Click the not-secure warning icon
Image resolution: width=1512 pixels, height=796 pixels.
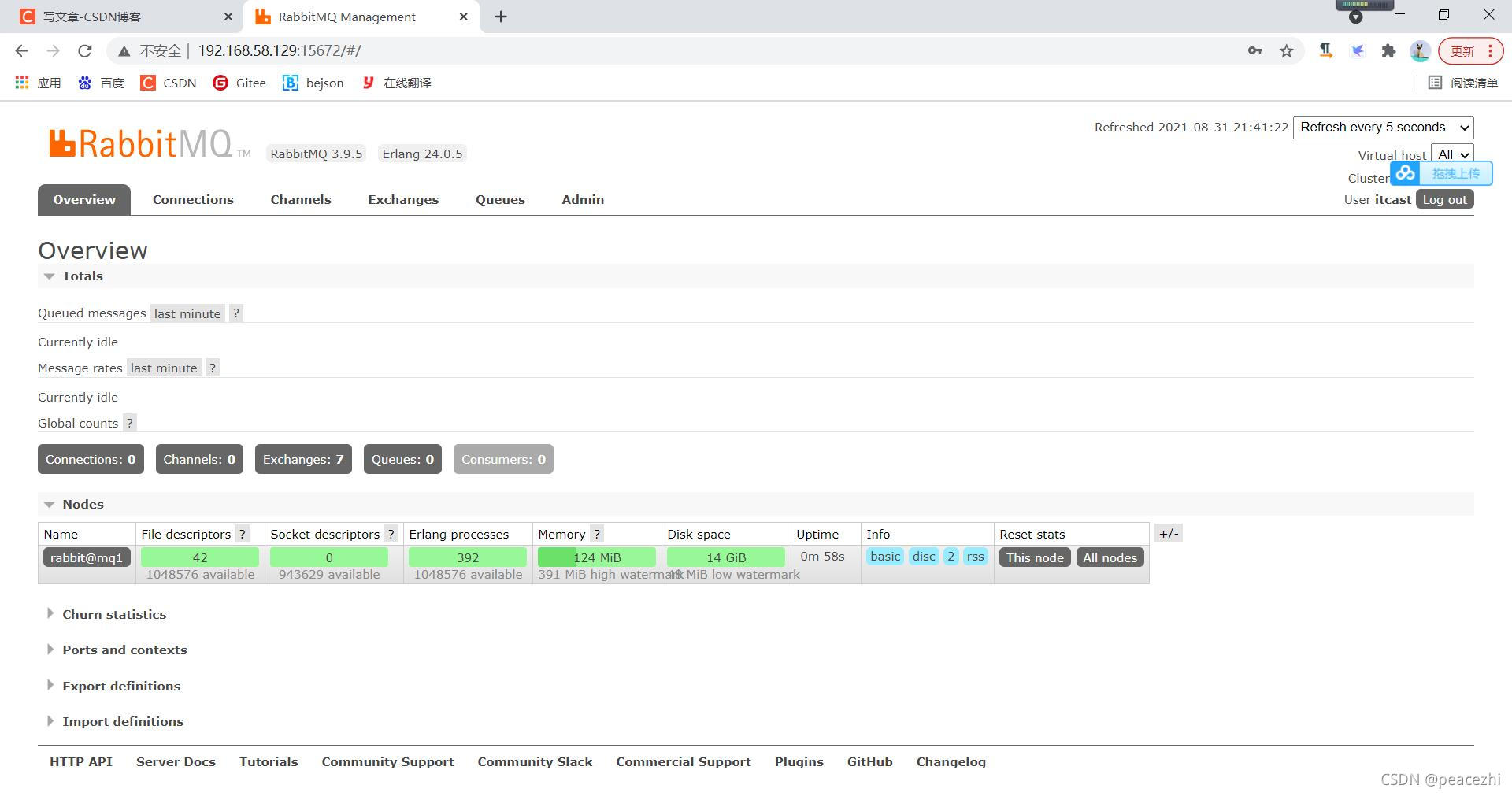point(124,51)
